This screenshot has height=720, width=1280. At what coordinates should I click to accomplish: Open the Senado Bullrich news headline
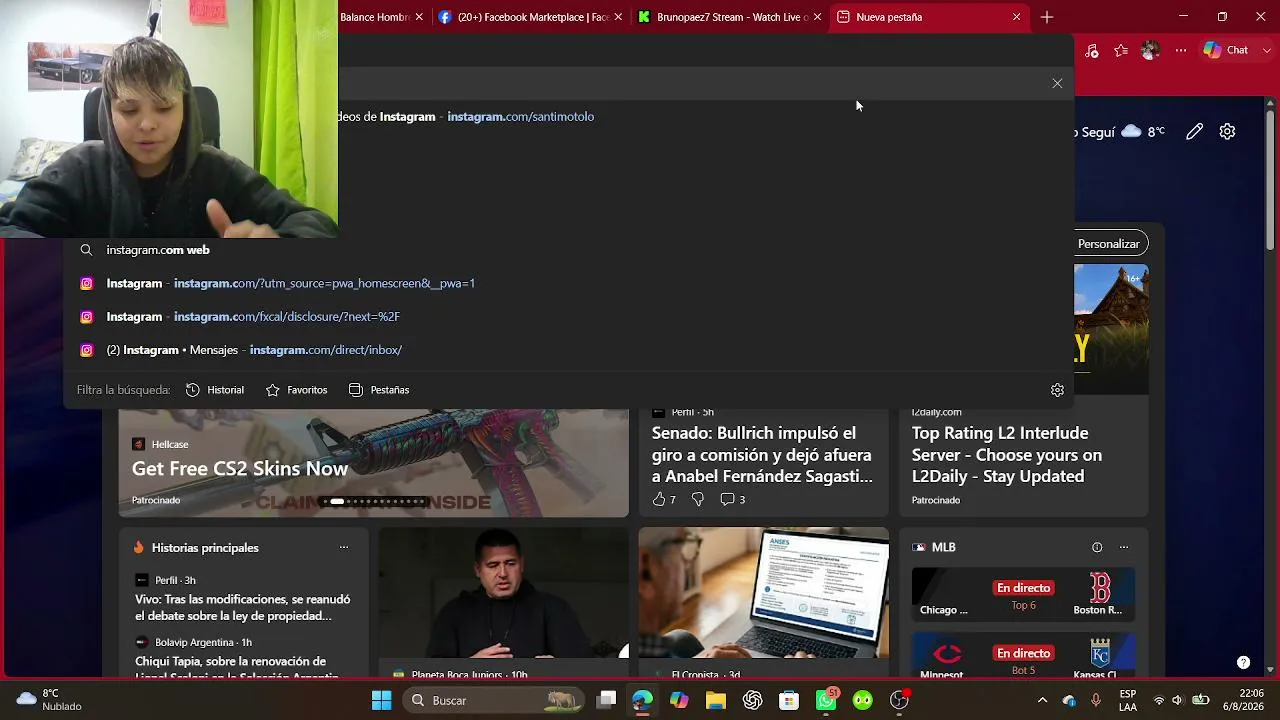tap(762, 455)
